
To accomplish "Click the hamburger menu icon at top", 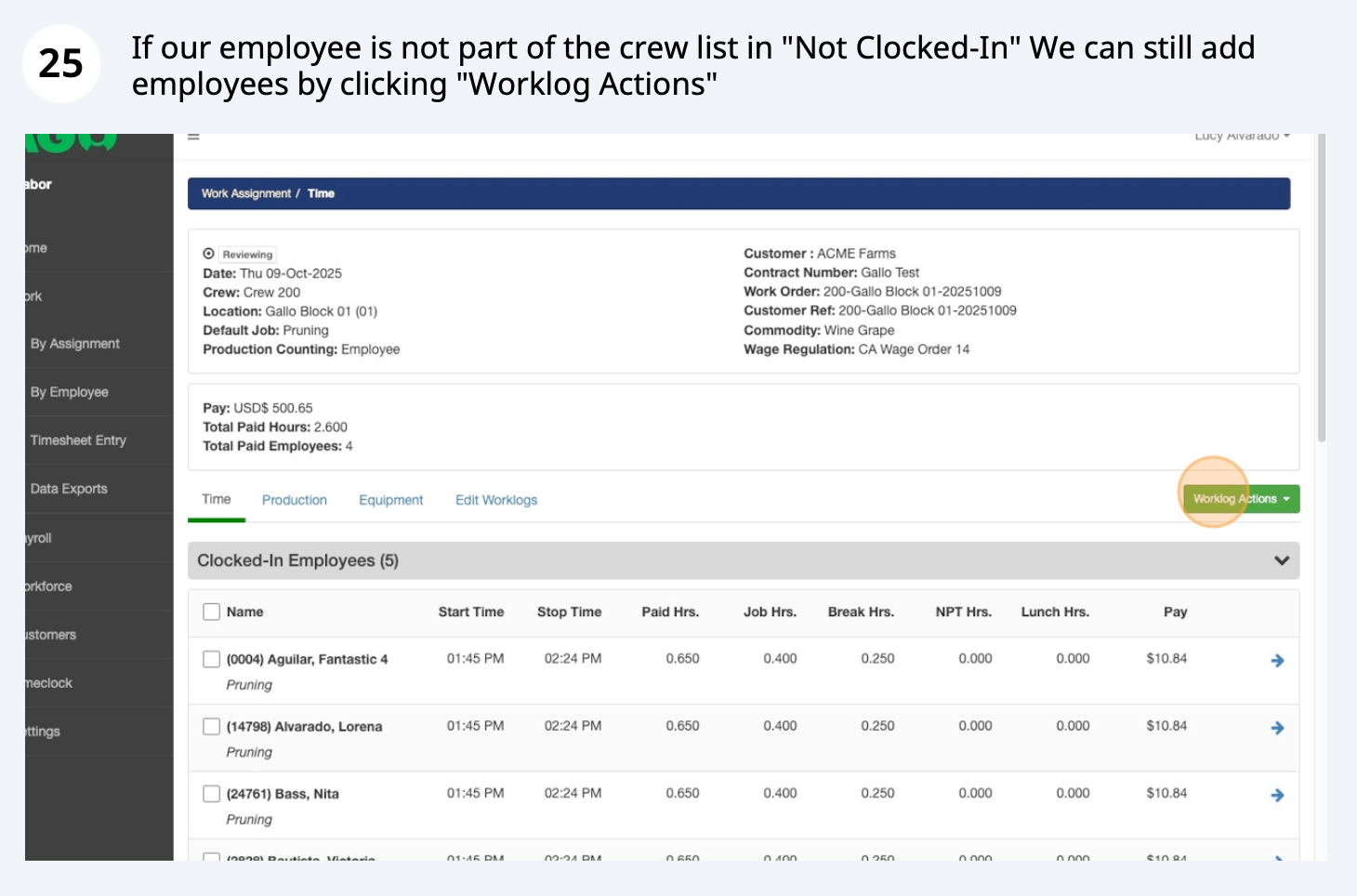I will [193, 138].
